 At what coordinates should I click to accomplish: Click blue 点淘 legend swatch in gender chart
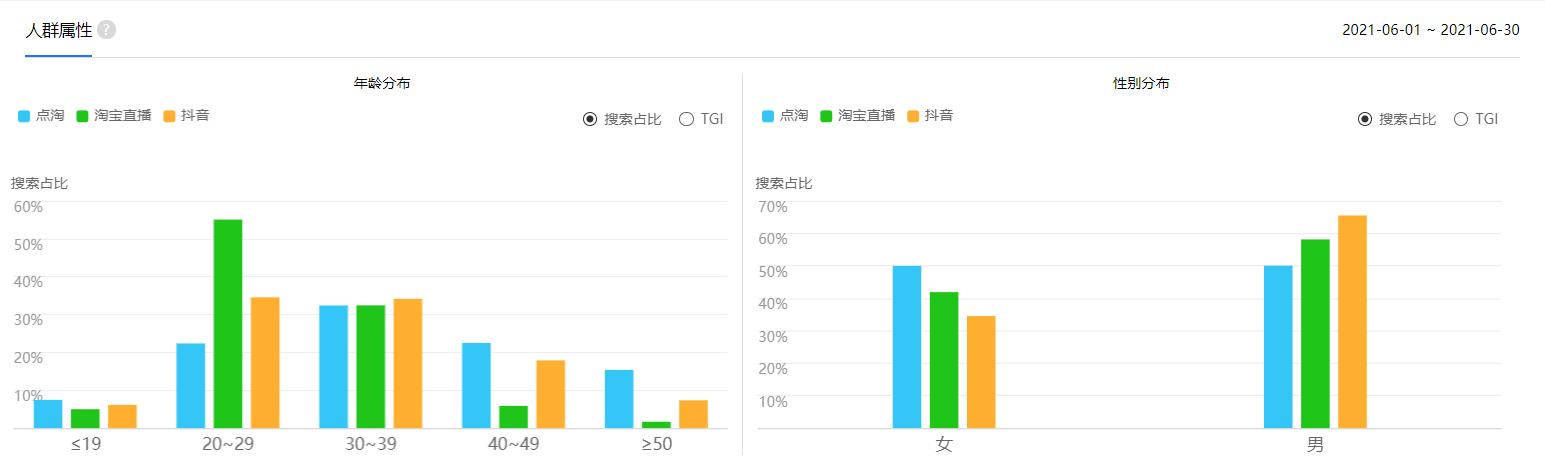(768, 116)
